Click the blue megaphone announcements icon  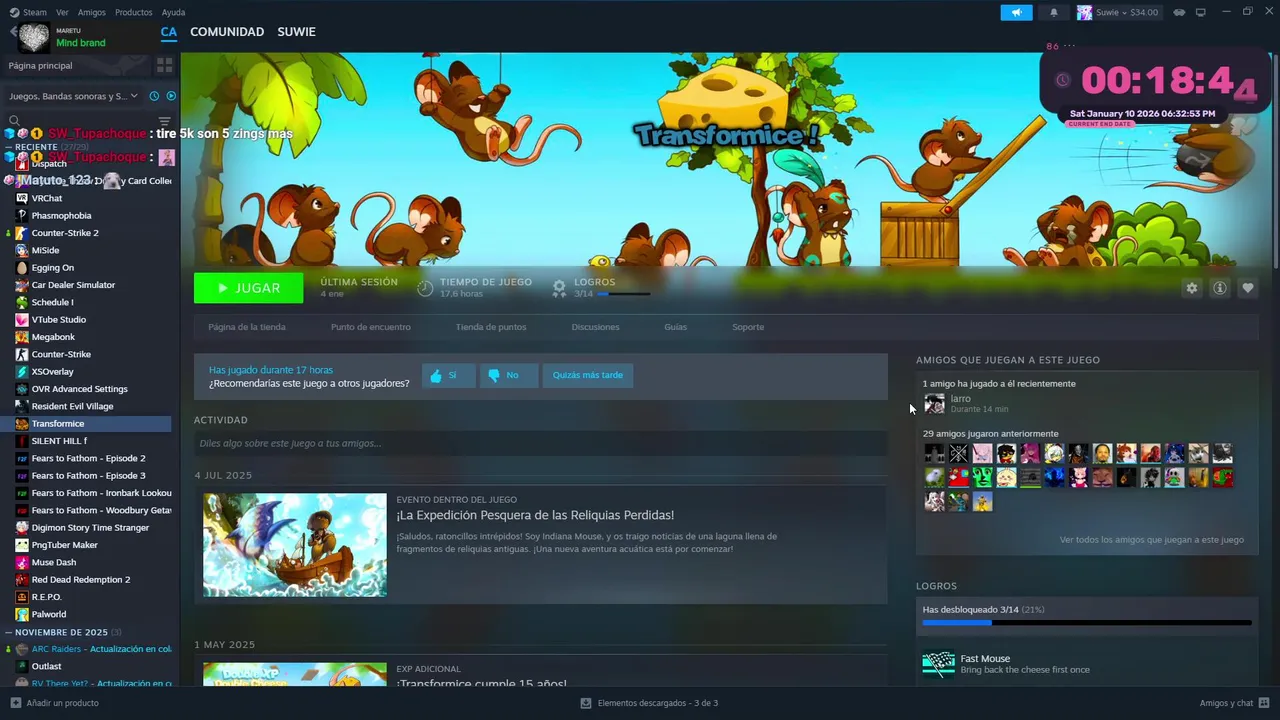(1016, 12)
